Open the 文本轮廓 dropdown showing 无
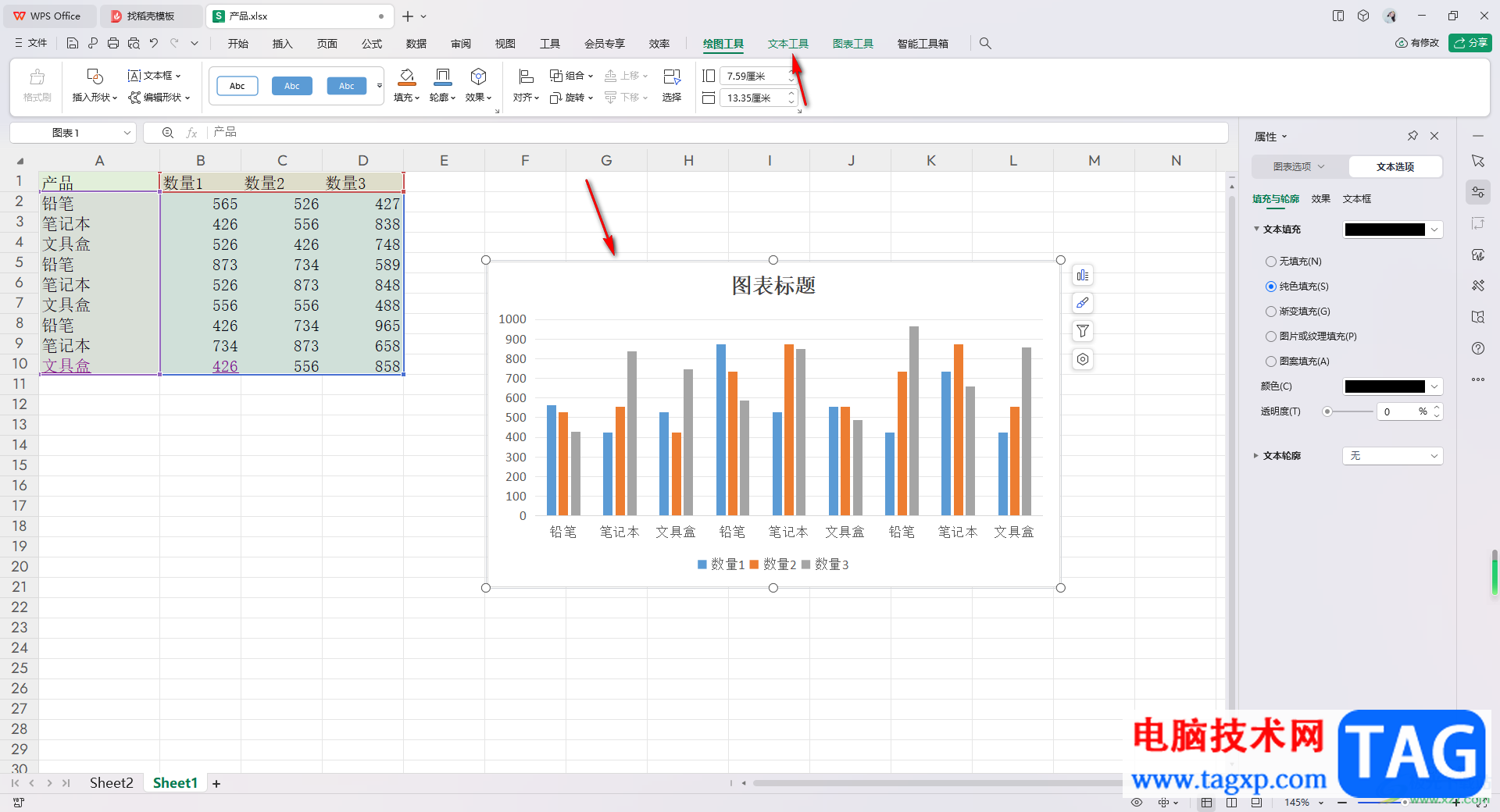 tap(1393, 456)
